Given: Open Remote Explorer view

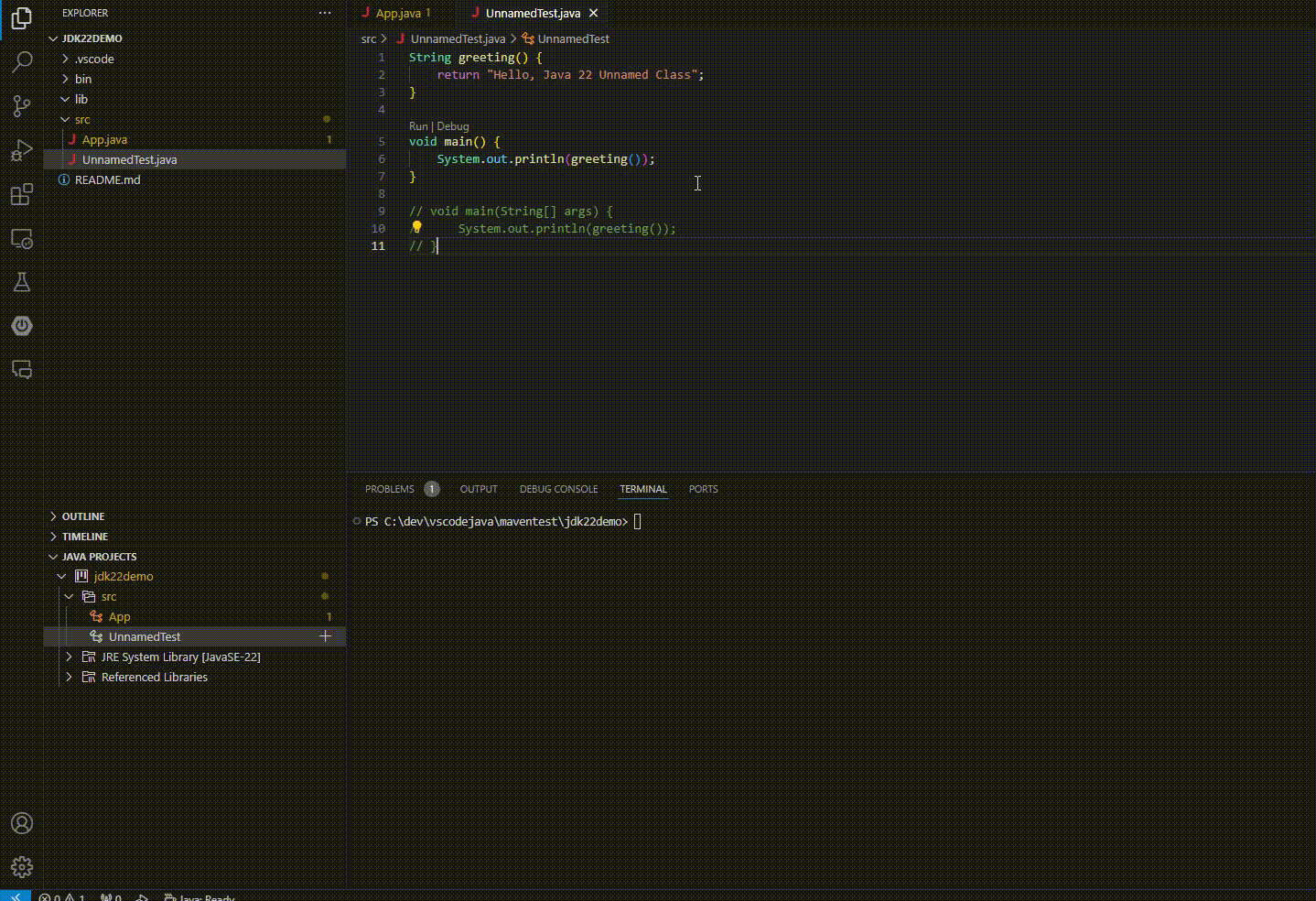Looking at the screenshot, I should click(x=22, y=239).
